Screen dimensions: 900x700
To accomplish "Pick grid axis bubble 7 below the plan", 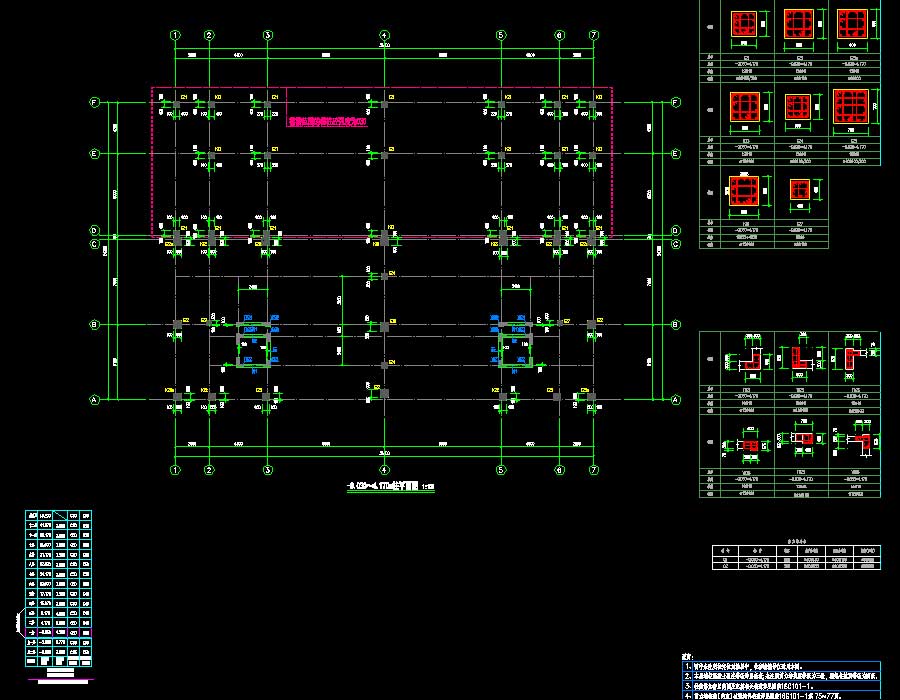I will click(x=594, y=470).
